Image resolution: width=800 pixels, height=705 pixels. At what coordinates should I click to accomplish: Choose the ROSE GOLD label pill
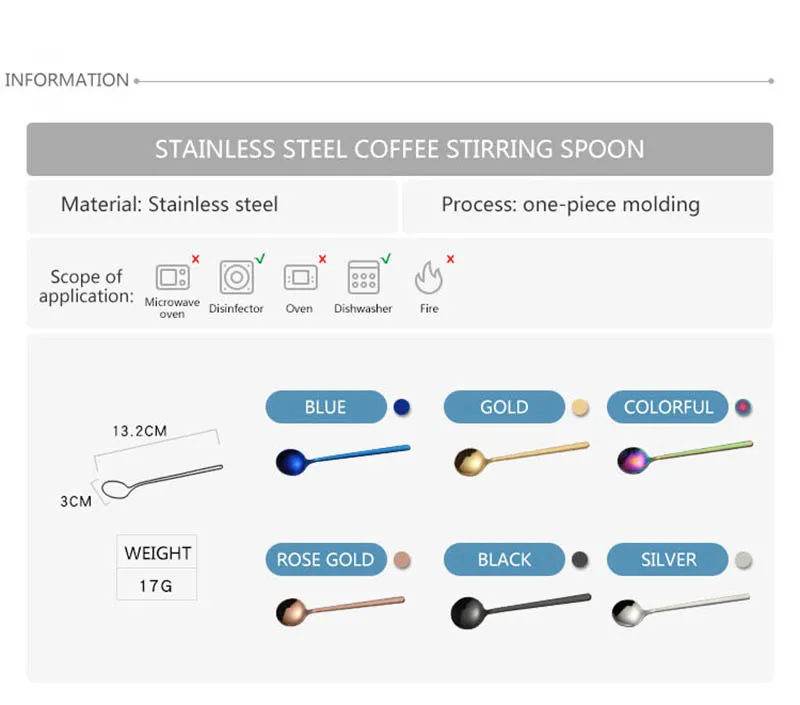[x=326, y=560]
